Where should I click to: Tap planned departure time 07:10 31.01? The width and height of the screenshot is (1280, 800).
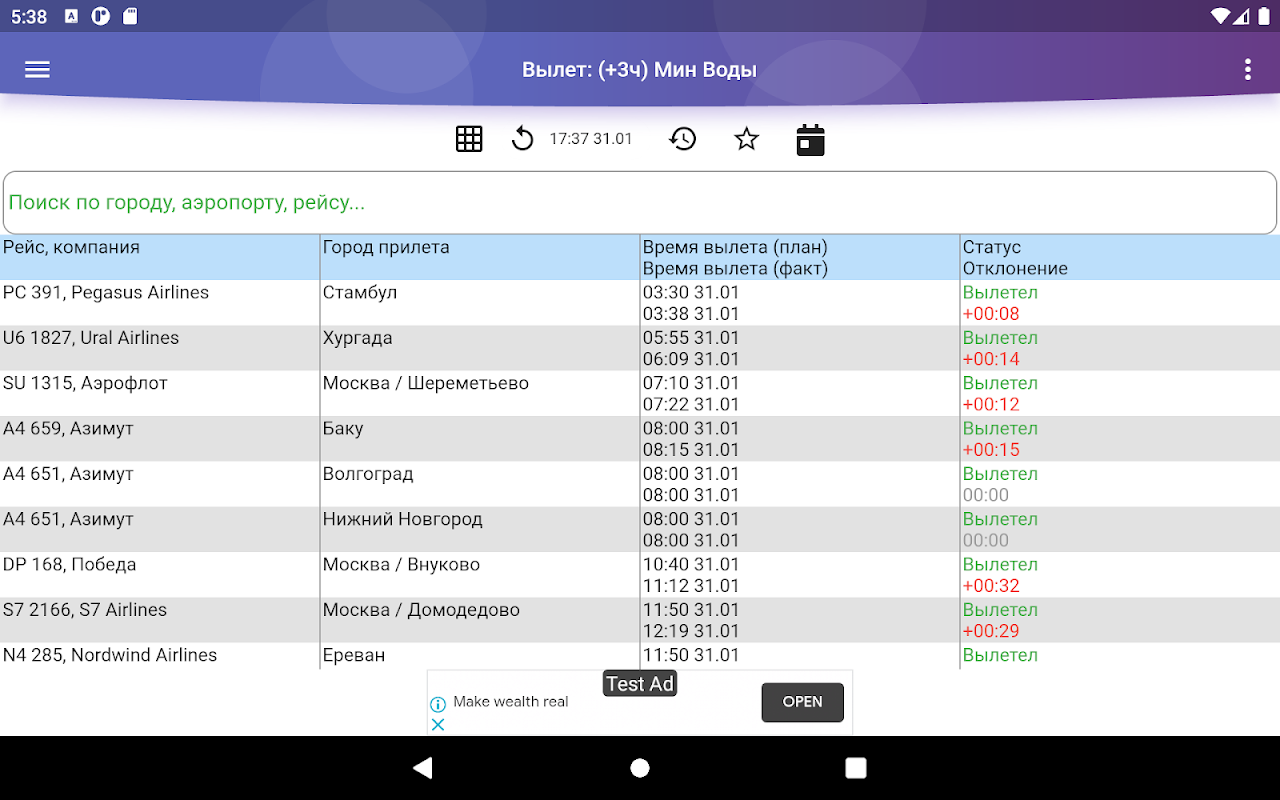tap(691, 383)
